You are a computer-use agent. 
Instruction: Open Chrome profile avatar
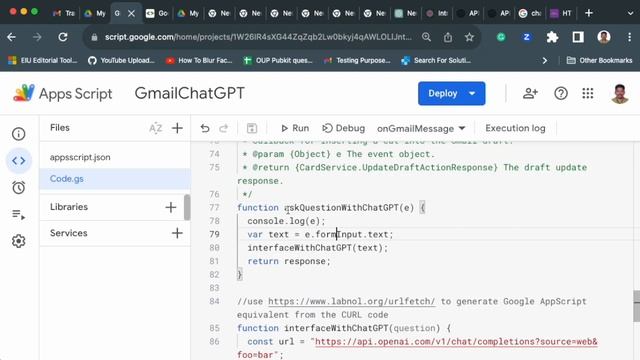604,37
